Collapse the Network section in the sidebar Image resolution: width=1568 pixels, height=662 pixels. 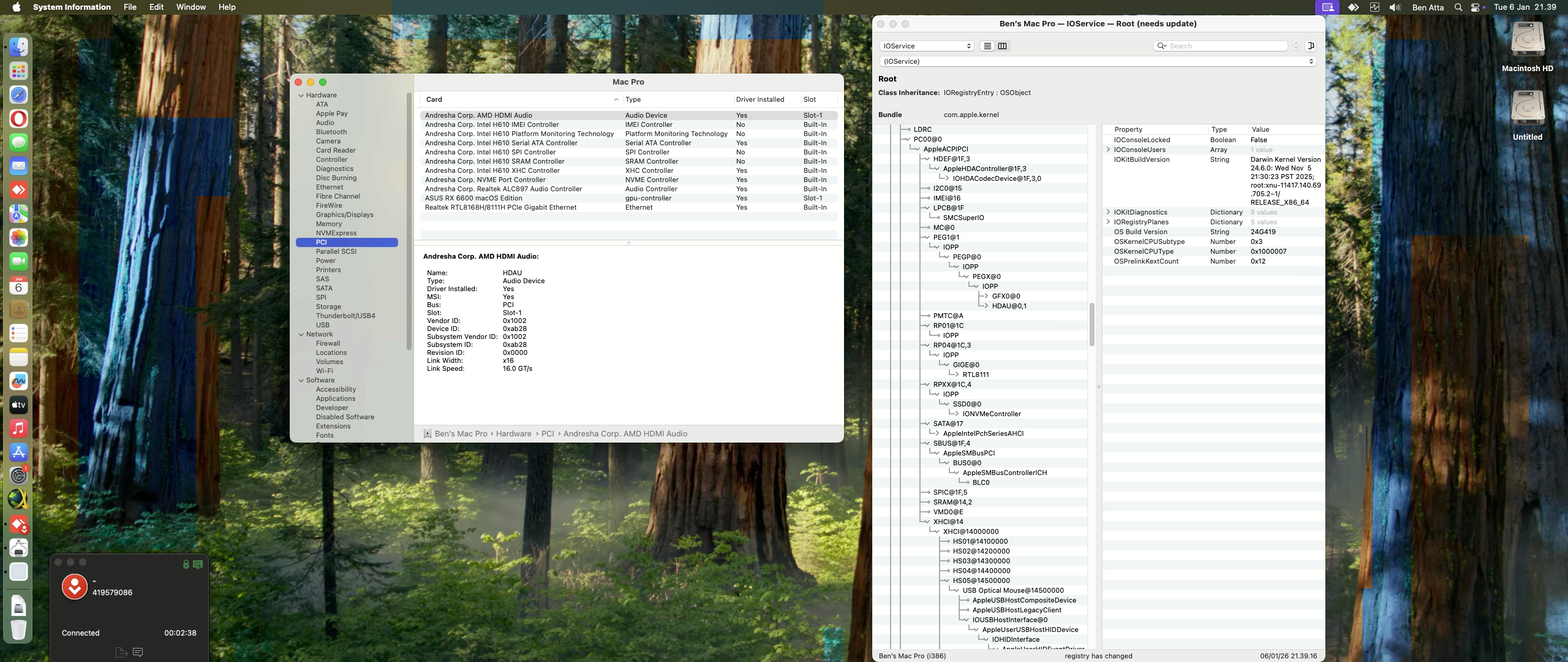pos(301,334)
